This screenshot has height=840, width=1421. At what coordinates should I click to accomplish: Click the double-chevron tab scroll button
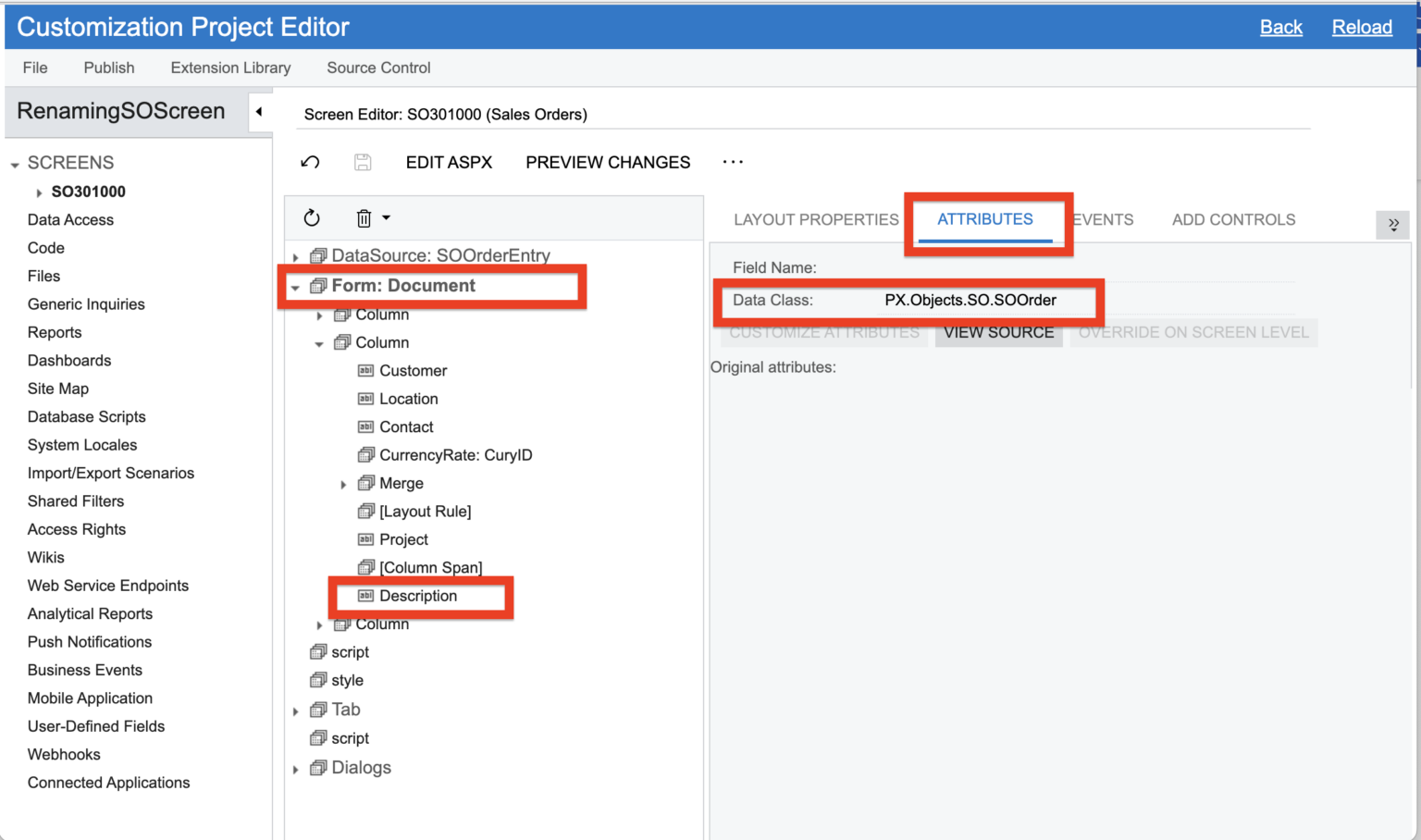[1393, 224]
